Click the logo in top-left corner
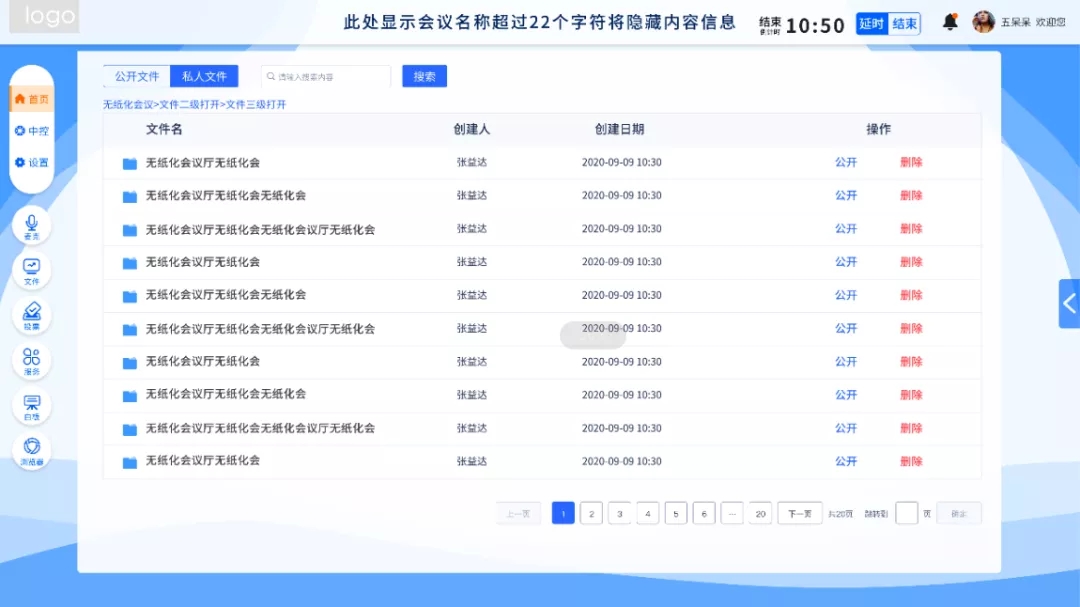Screen dimensions: 1080x607 [44, 16]
